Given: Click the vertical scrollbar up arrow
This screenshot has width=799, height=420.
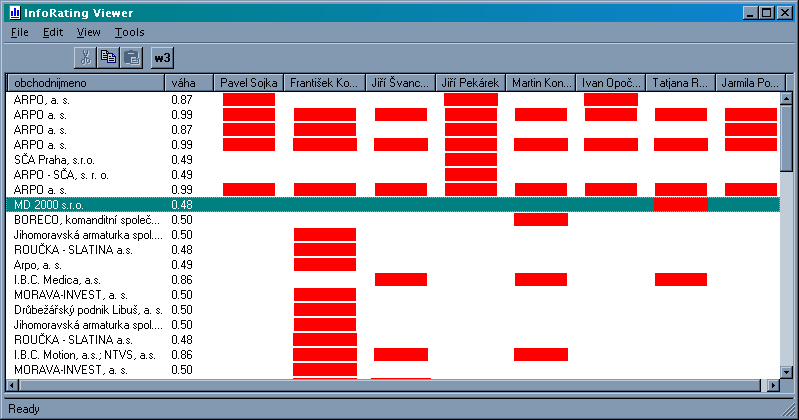Looking at the screenshot, I should 786,82.
